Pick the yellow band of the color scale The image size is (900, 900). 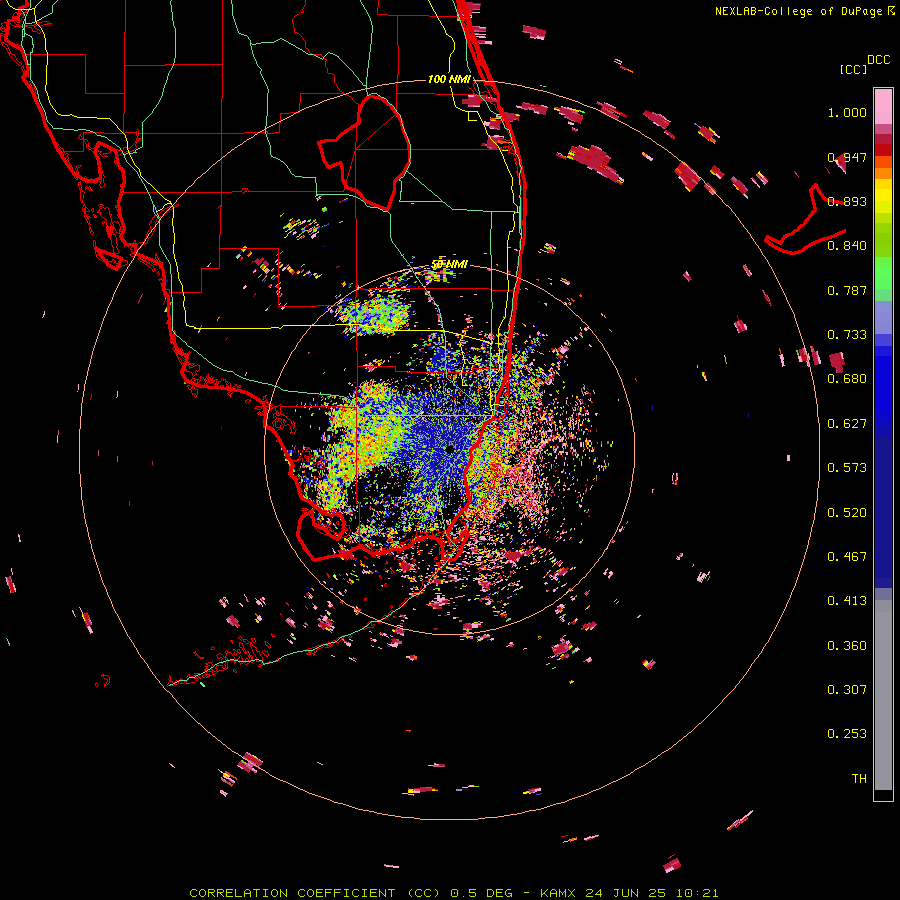883,196
